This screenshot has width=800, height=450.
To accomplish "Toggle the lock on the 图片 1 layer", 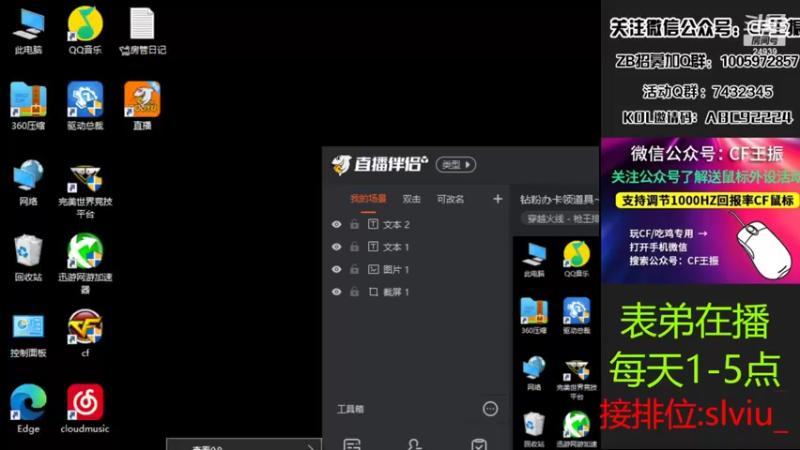I will [x=354, y=269].
